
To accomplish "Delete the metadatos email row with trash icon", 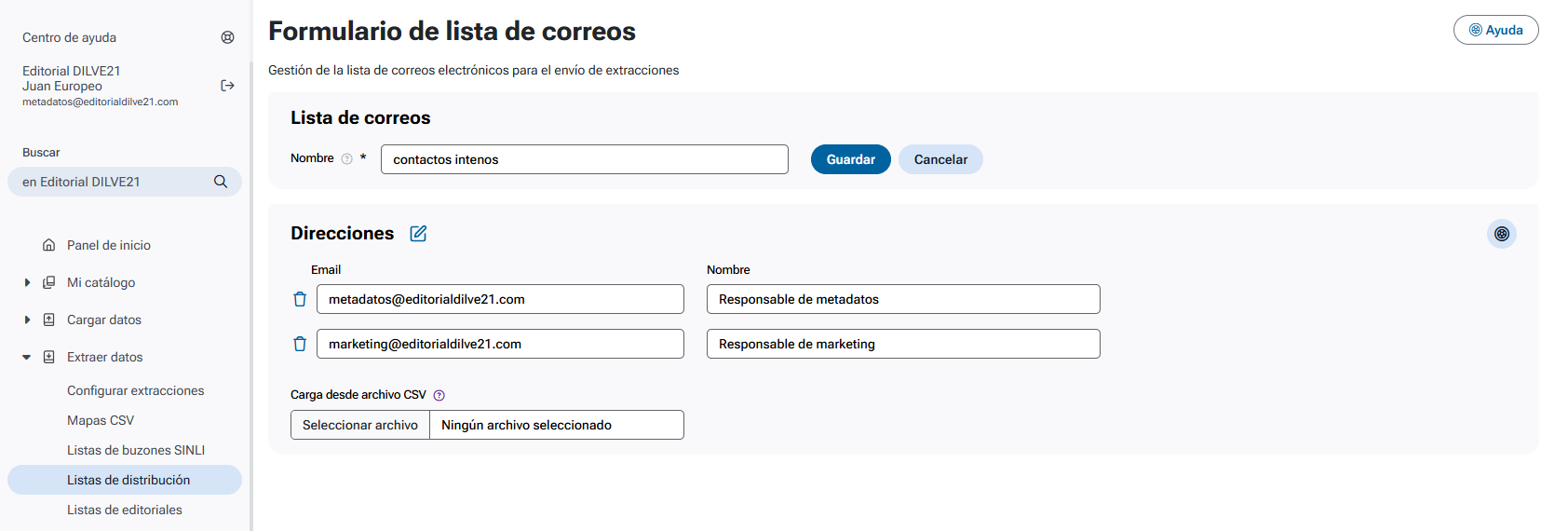I will coord(300,299).
